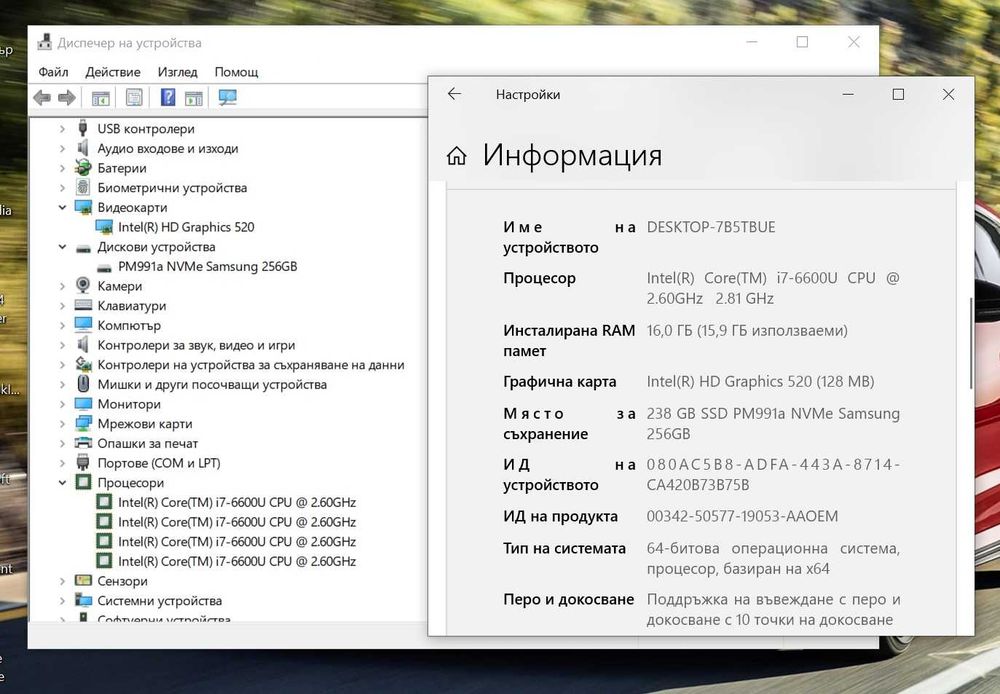
Task: Click the action pane toolbar icon beside Help
Action: [193, 98]
